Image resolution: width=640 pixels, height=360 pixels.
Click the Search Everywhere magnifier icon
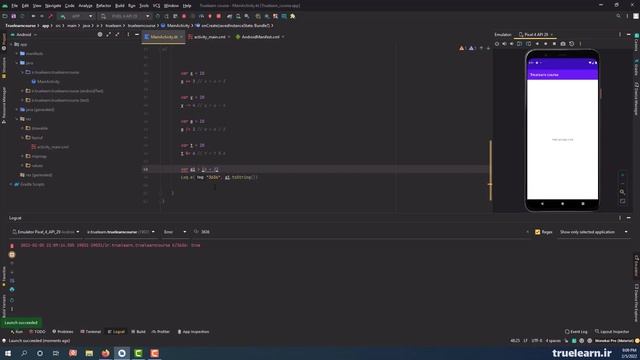click(618, 16)
